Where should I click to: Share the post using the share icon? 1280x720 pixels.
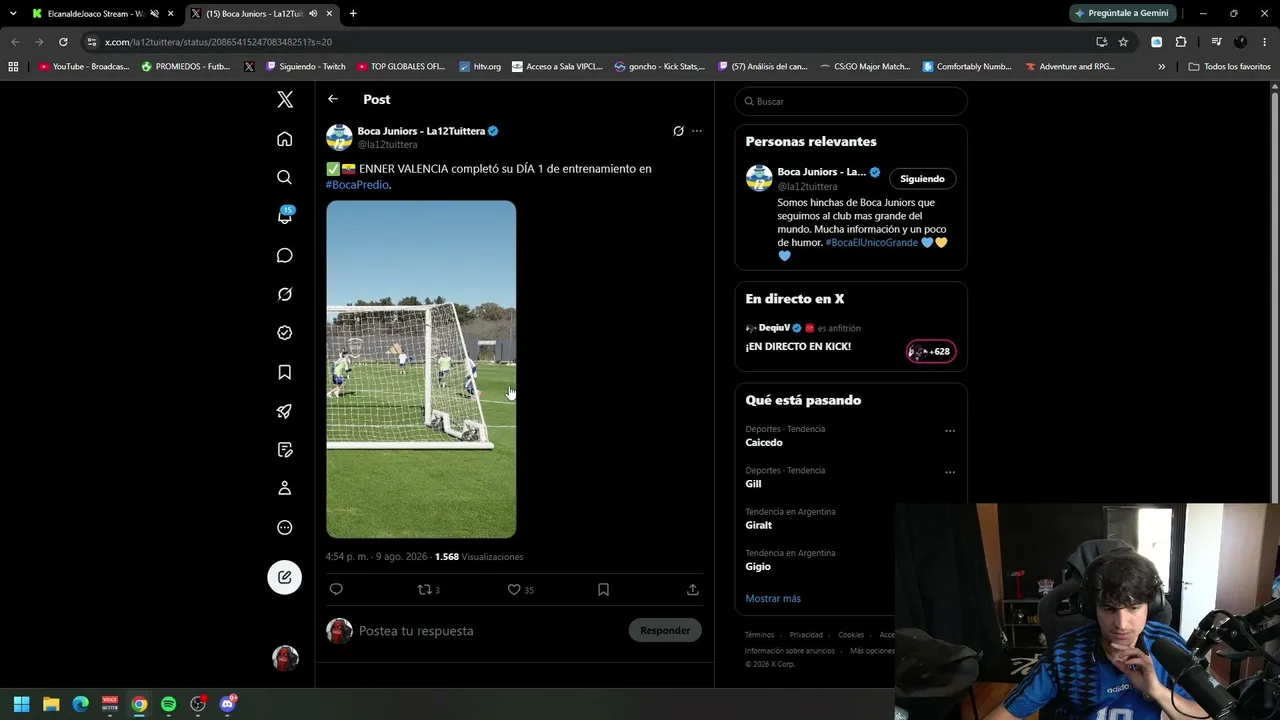[x=692, y=590]
